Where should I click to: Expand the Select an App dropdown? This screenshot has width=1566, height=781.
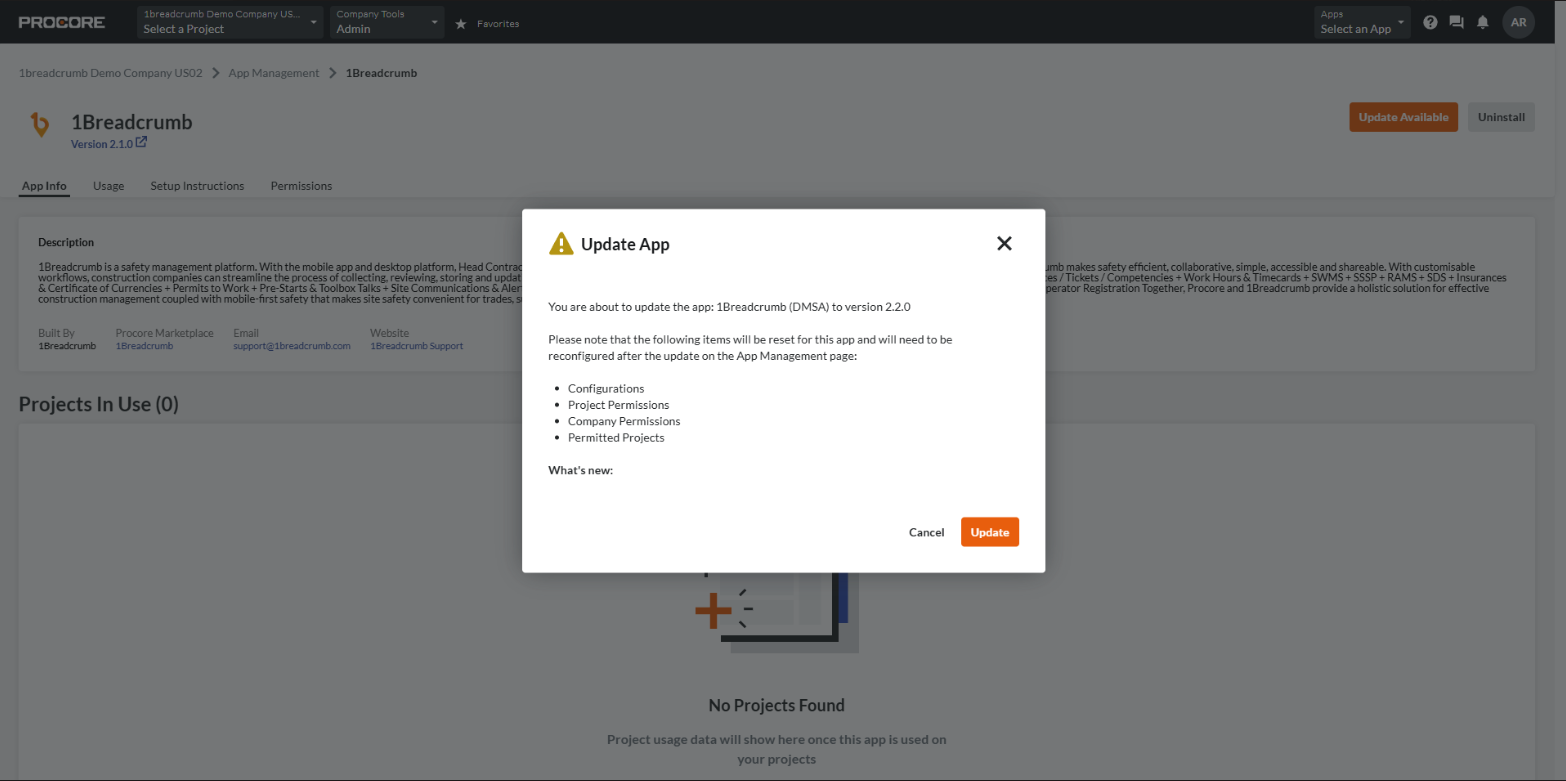tap(1362, 22)
